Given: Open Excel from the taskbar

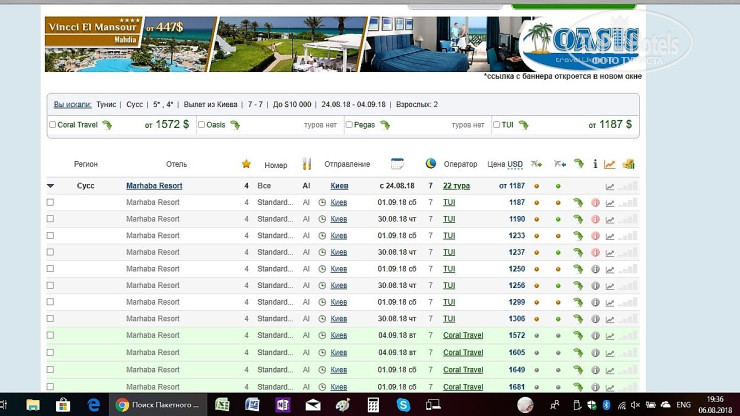Looking at the screenshot, I should [x=222, y=405].
